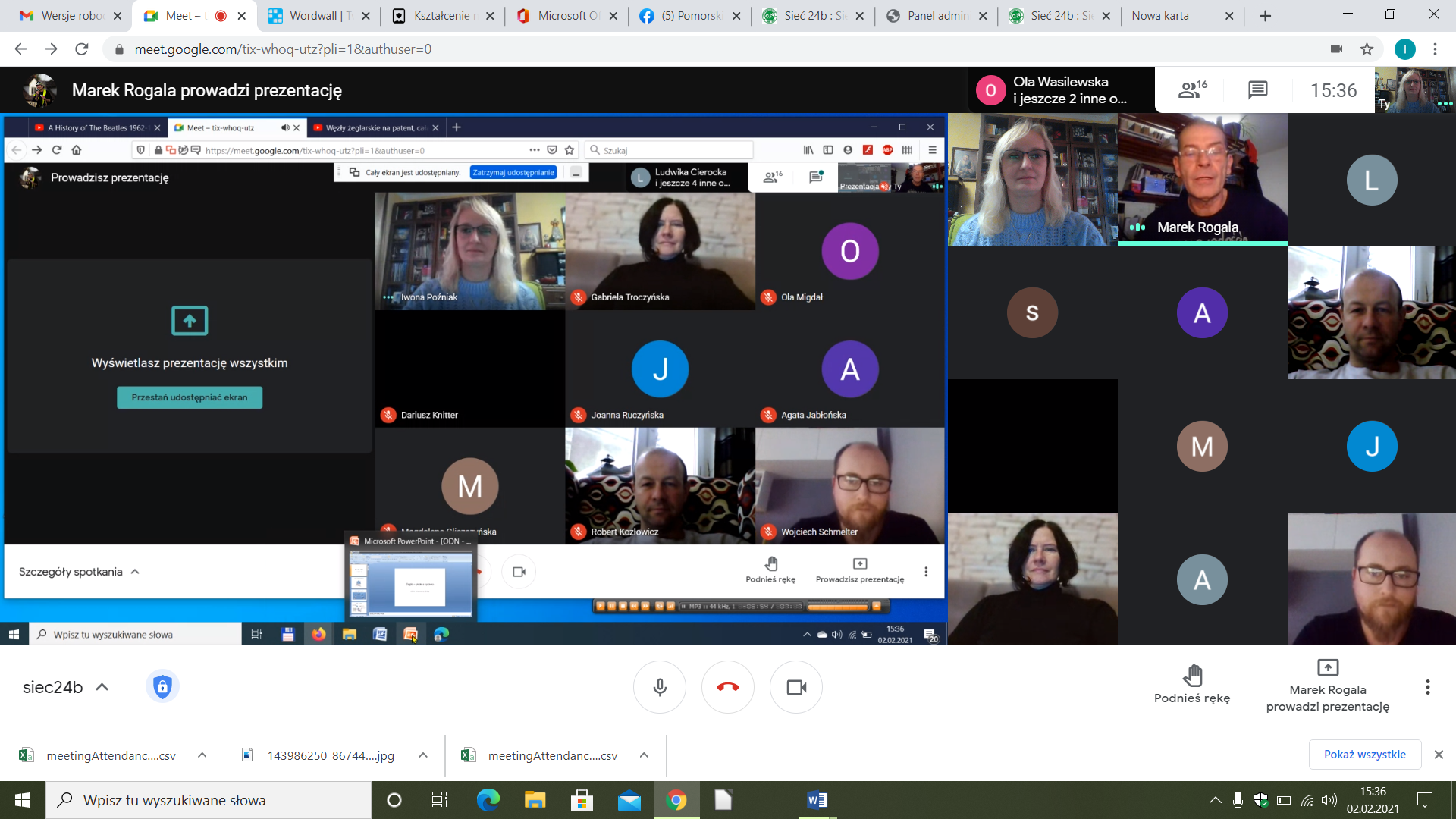
Task: Click Marek Rogala prowadzi prezentację button
Action: click(1327, 686)
